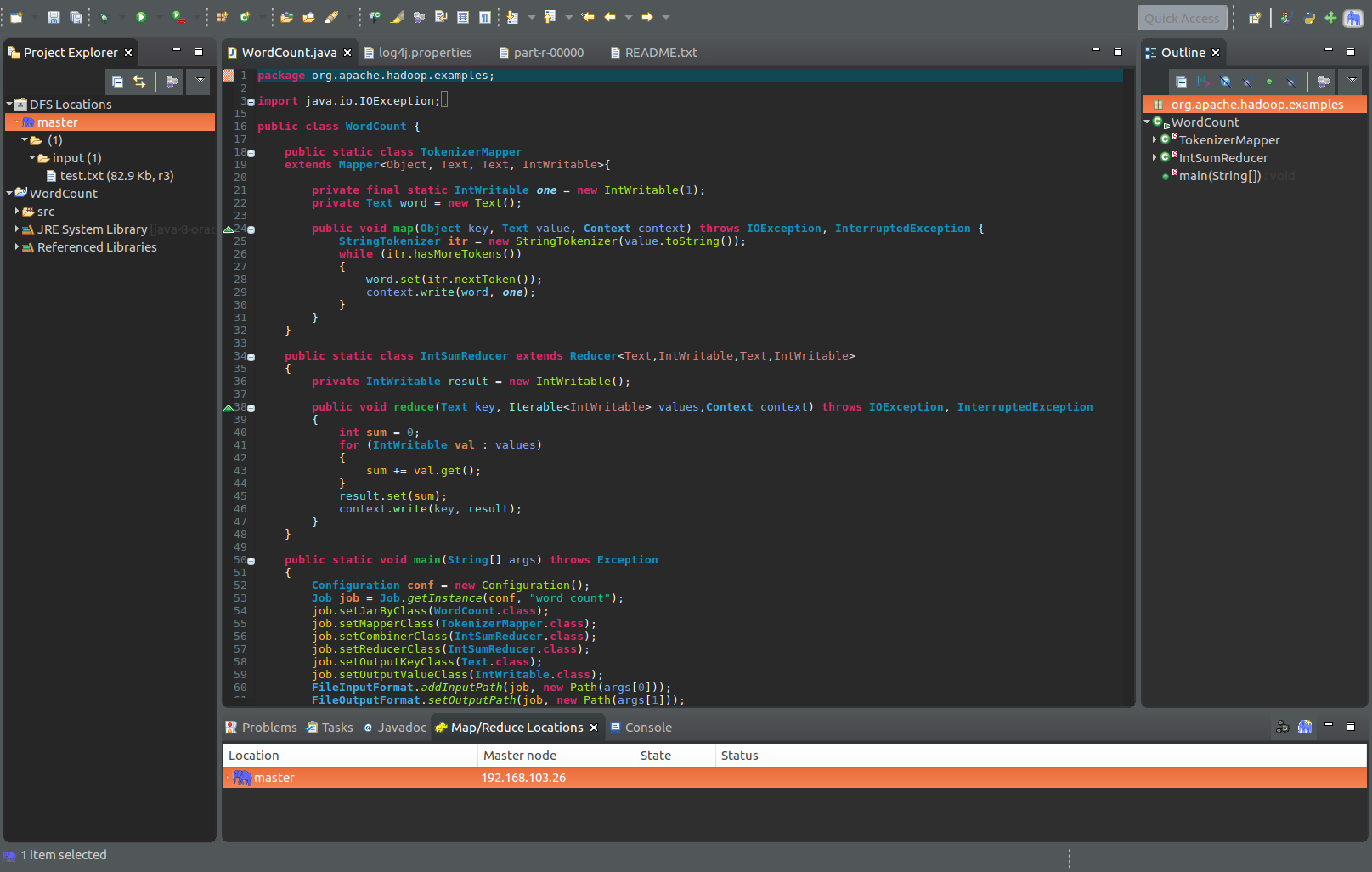
Task: Open Outline View Menu dropdown
Action: click(1352, 81)
